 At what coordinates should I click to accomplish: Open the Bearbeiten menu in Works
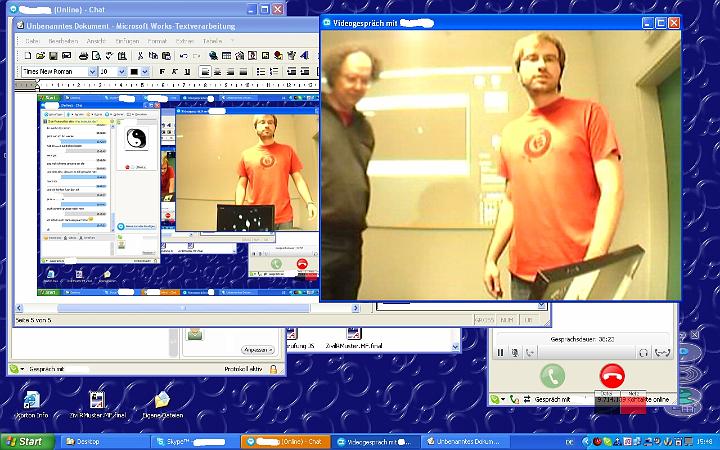[63, 41]
